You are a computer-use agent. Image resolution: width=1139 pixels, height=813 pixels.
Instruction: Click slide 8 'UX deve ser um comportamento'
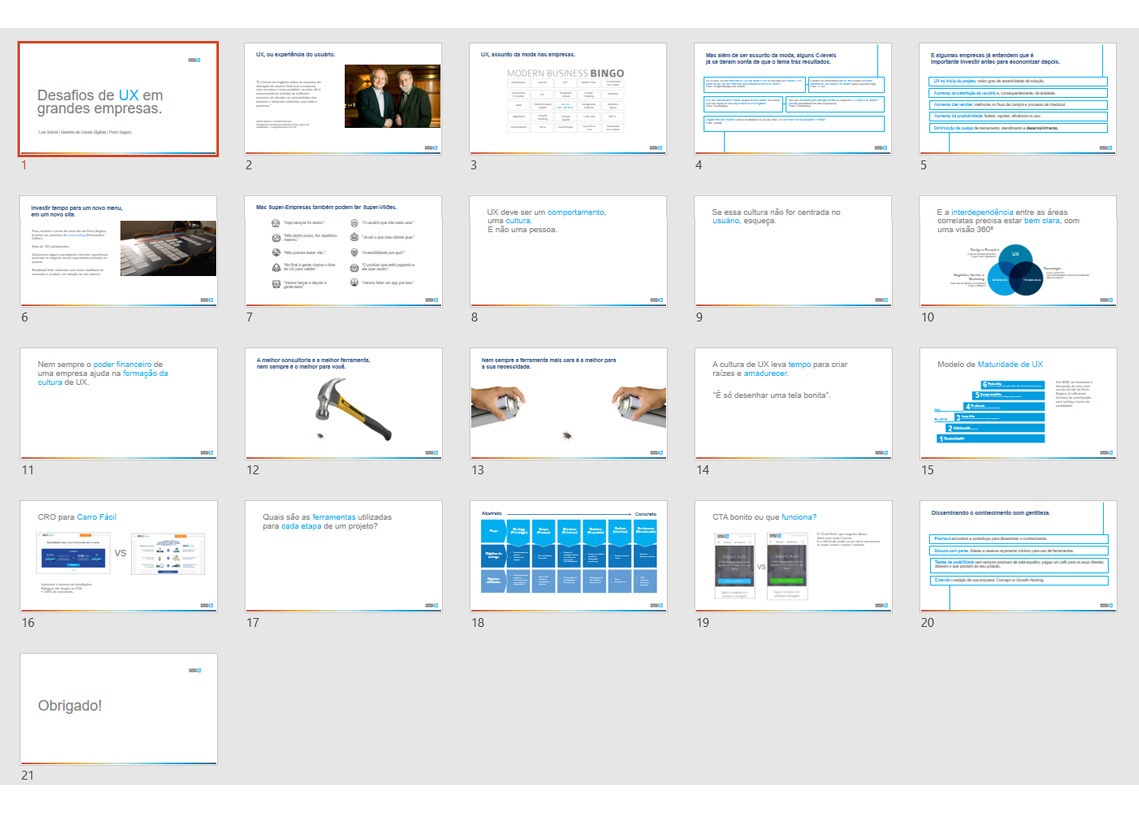569,251
